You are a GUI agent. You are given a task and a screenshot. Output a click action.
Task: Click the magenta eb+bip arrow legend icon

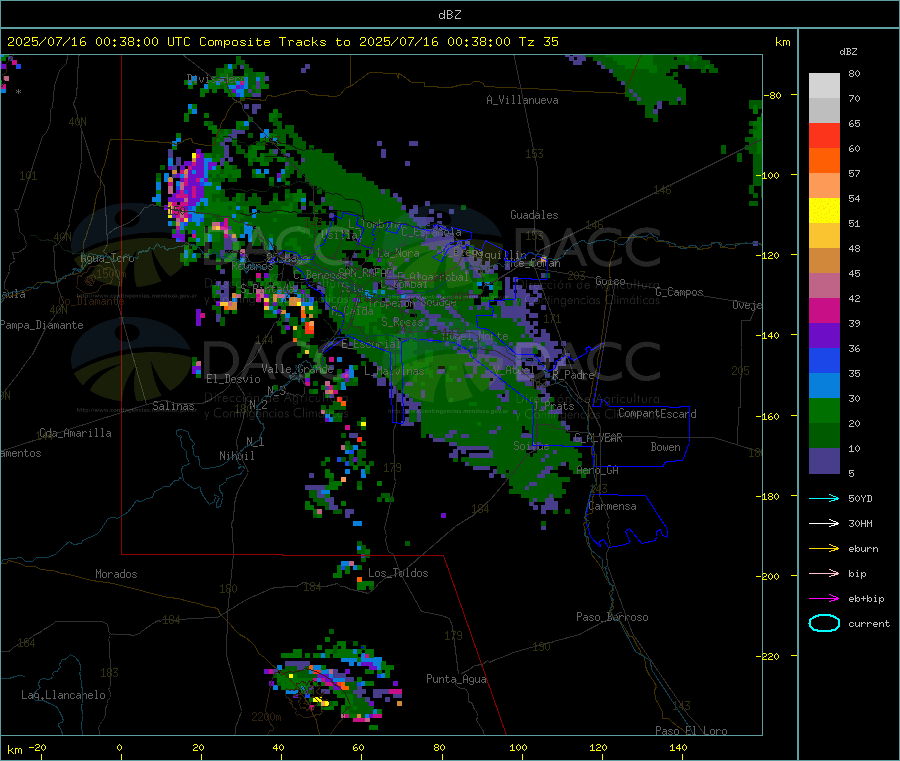(824, 599)
